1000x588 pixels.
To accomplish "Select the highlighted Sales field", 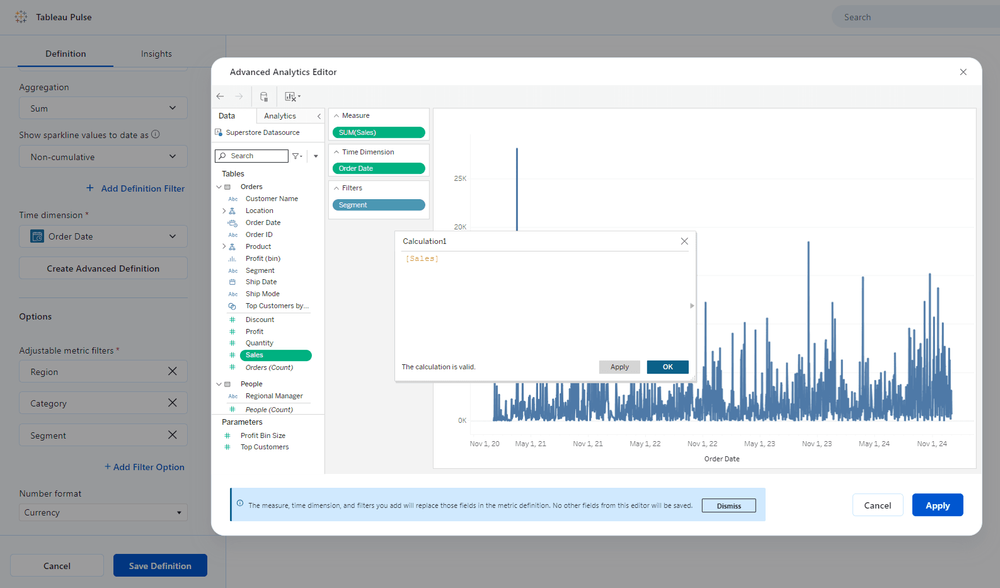I will click(276, 355).
